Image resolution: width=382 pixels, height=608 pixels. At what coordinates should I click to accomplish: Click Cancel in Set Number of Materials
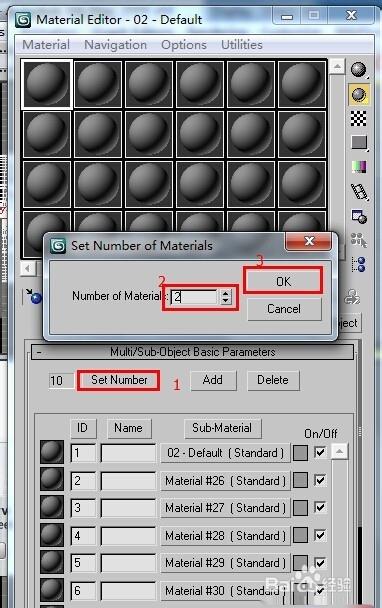point(284,309)
